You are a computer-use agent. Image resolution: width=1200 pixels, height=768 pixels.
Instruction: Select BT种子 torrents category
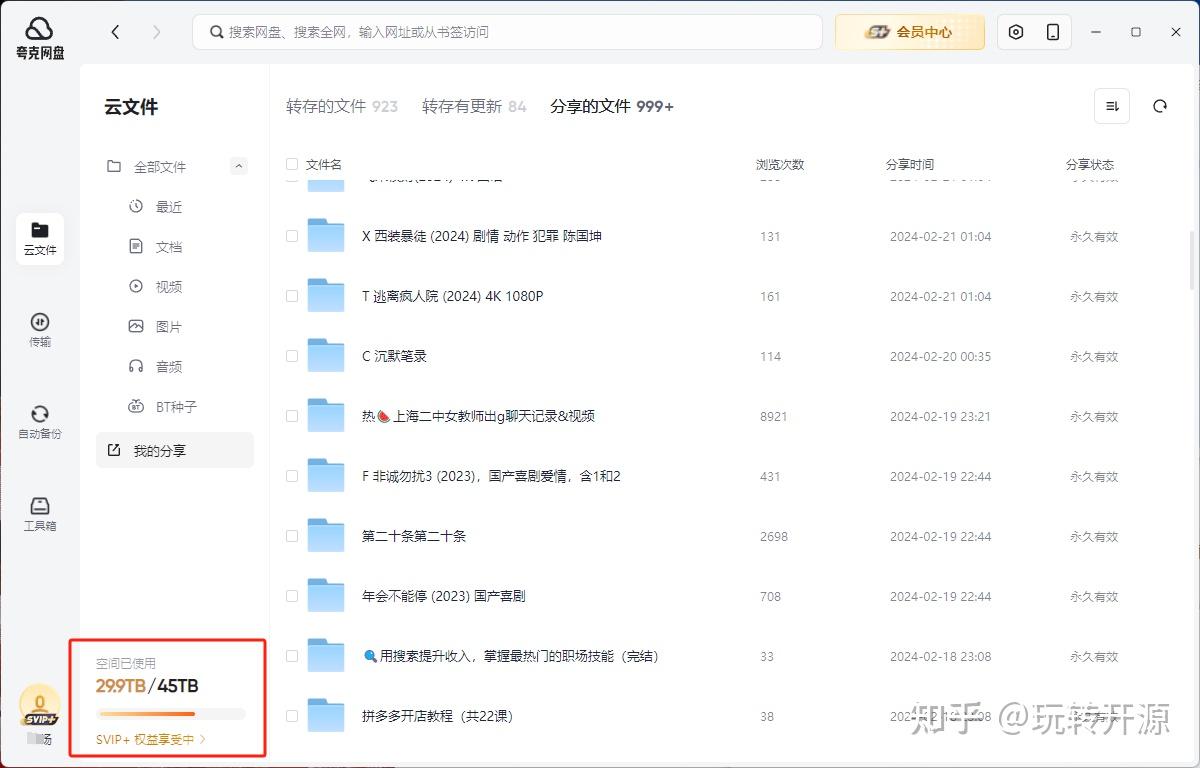(174, 407)
